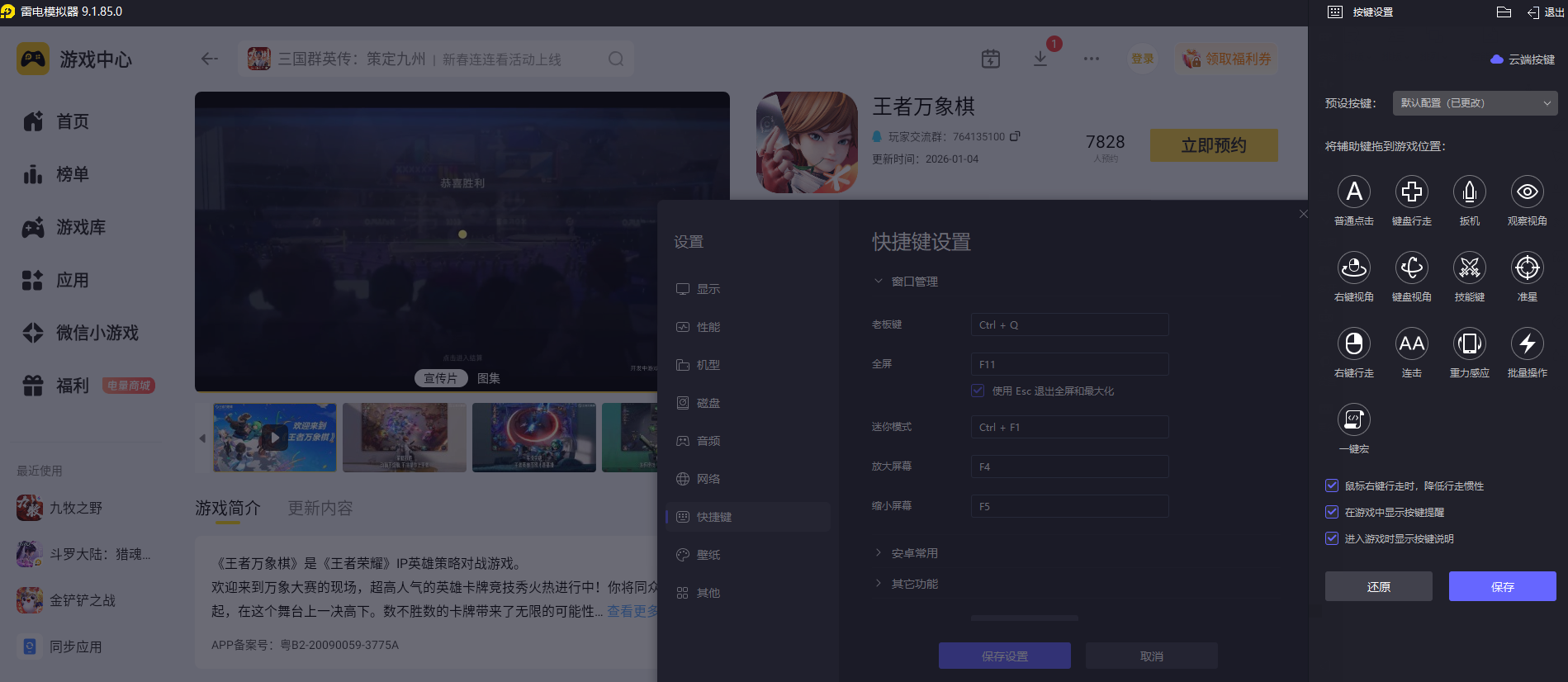Switch to 壁纸 wallpaper settings
Screen dimensions: 1568x682
click(748, 555)
